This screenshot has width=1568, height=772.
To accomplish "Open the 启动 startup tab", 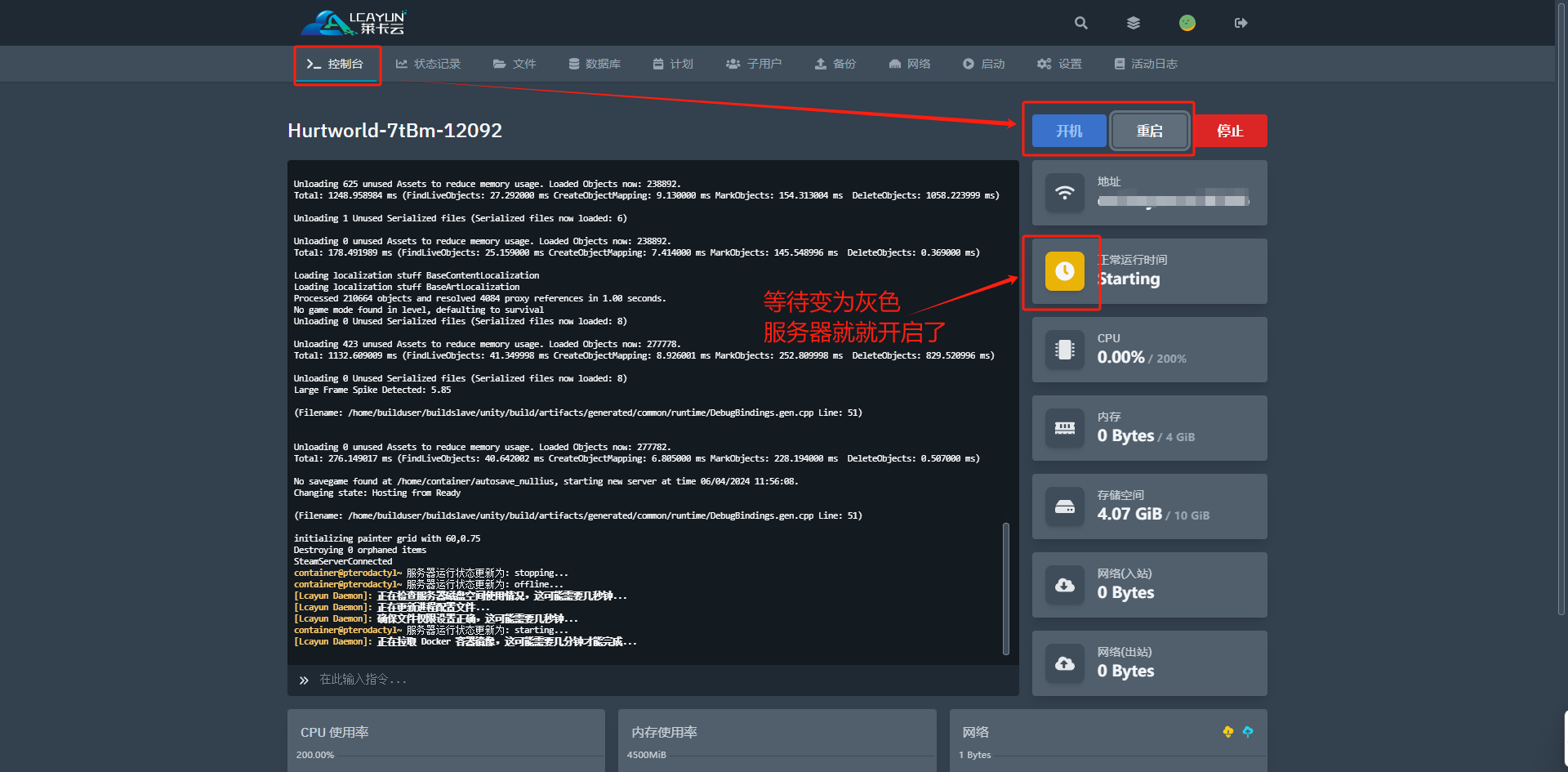I will pyautogui.click(x=983, y=64).
